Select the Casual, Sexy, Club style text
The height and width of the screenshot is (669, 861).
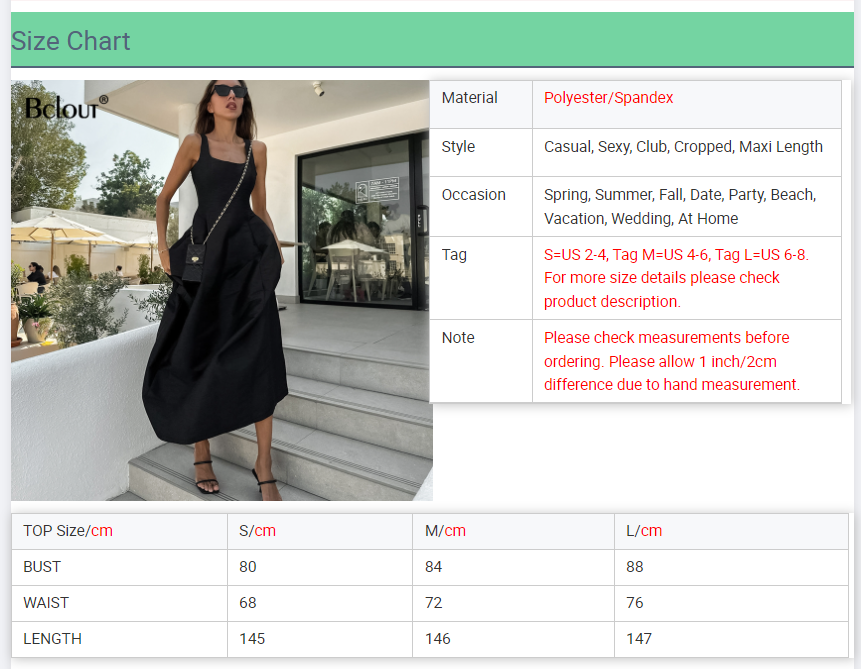coord(683,147)
